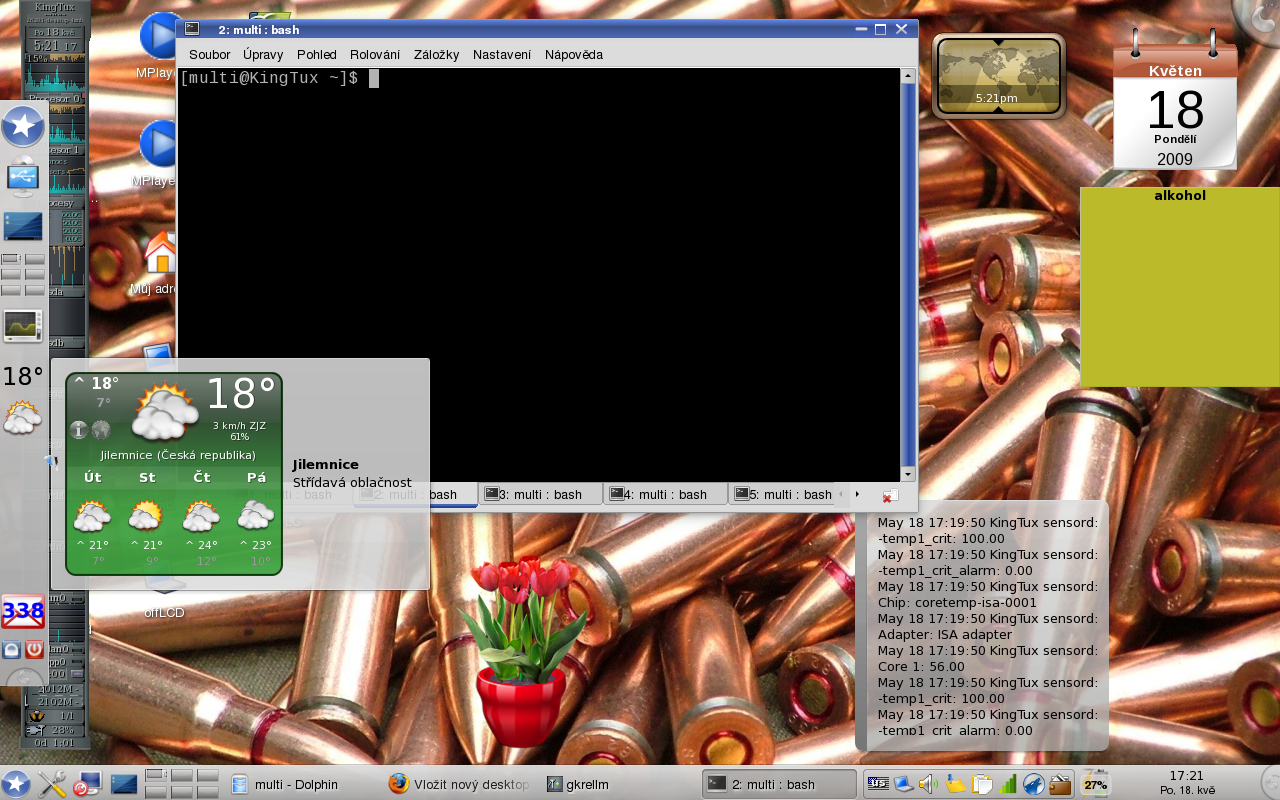Open volume speaker icon in tray

click(929, 784)
